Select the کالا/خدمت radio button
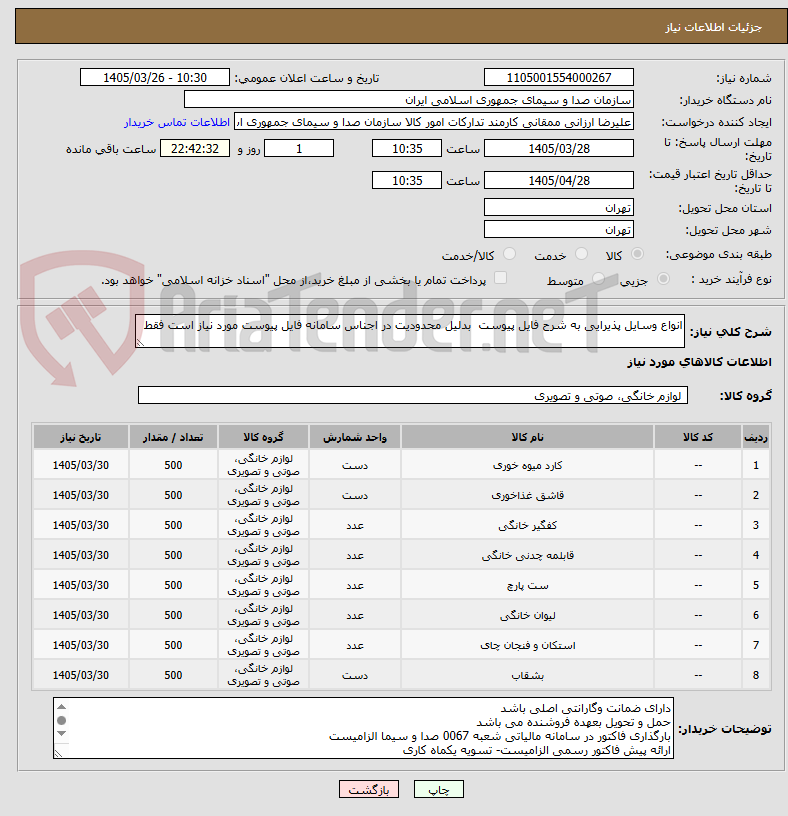The image size is (788, 816). [x=510, y=254]
